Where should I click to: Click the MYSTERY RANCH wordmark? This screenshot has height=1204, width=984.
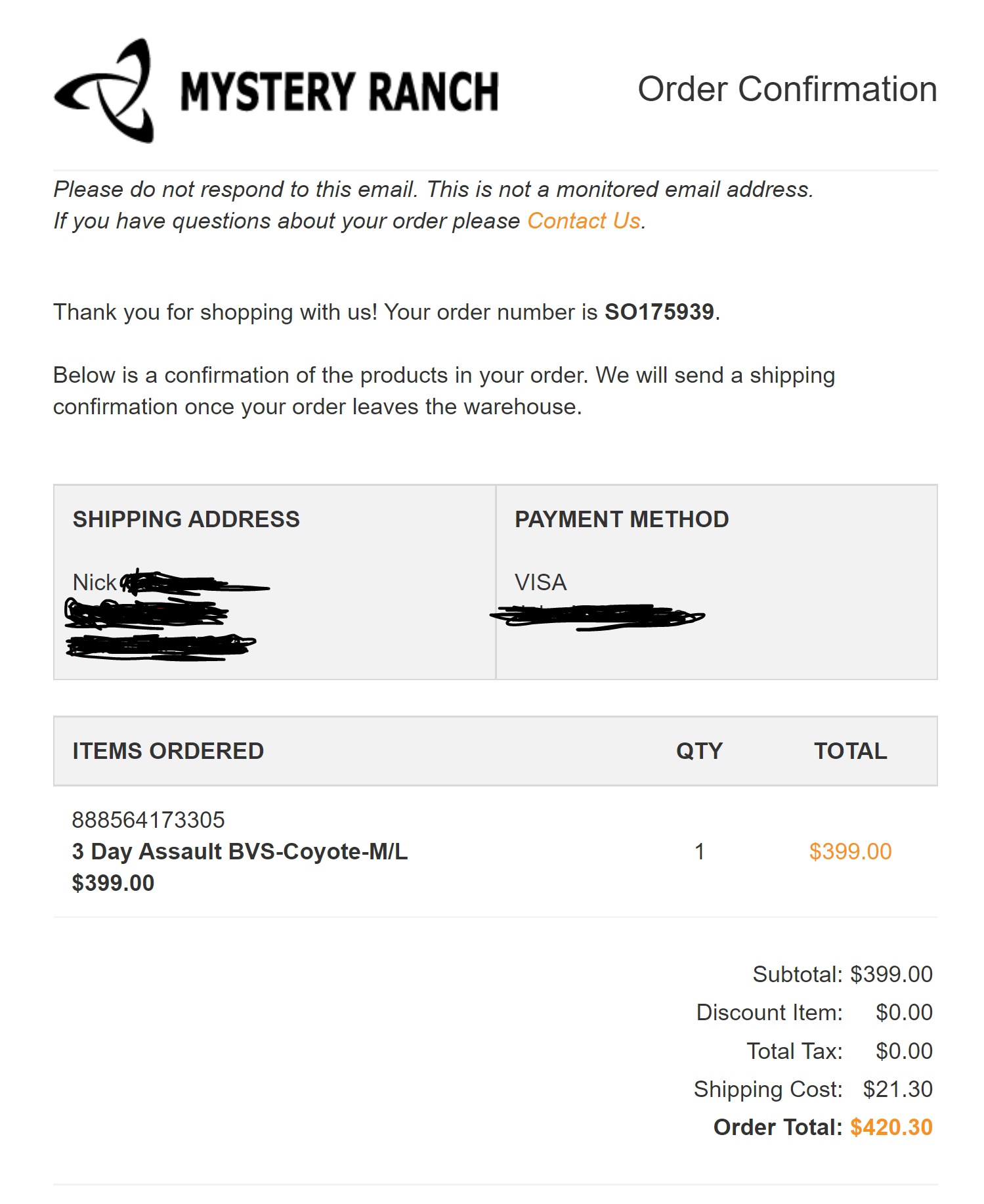[x=339, y=91]
